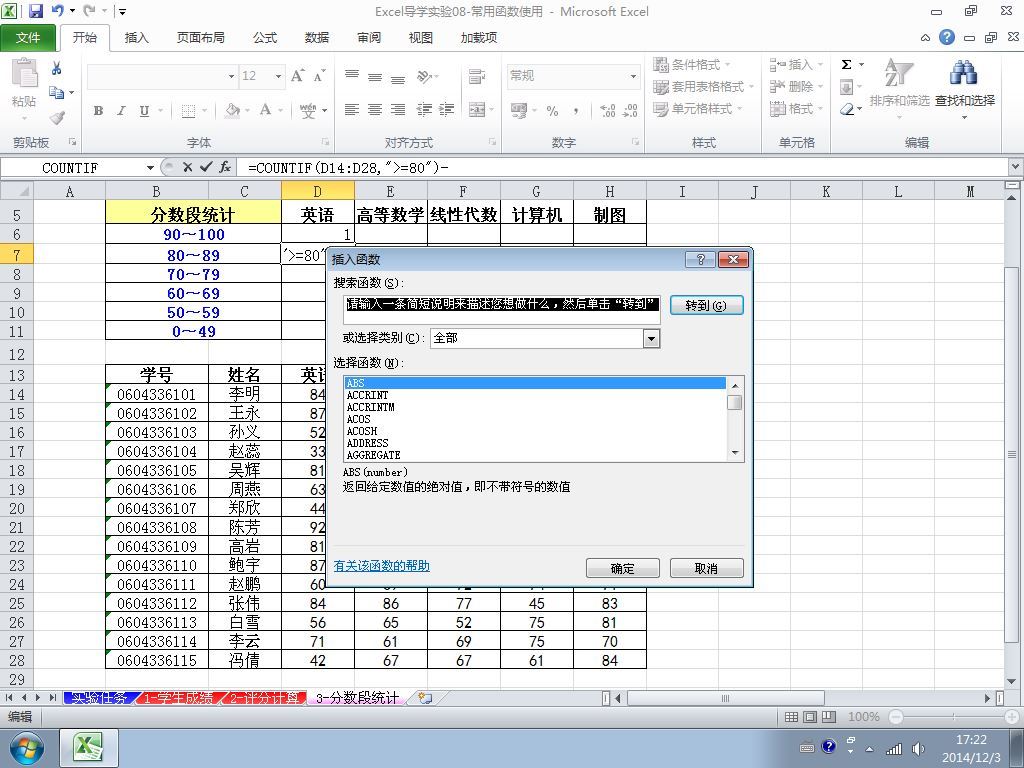Click the Conditional Formatting icon
Screen dimensions: 1024x768
pyautogui.click(x=661, y=64)
